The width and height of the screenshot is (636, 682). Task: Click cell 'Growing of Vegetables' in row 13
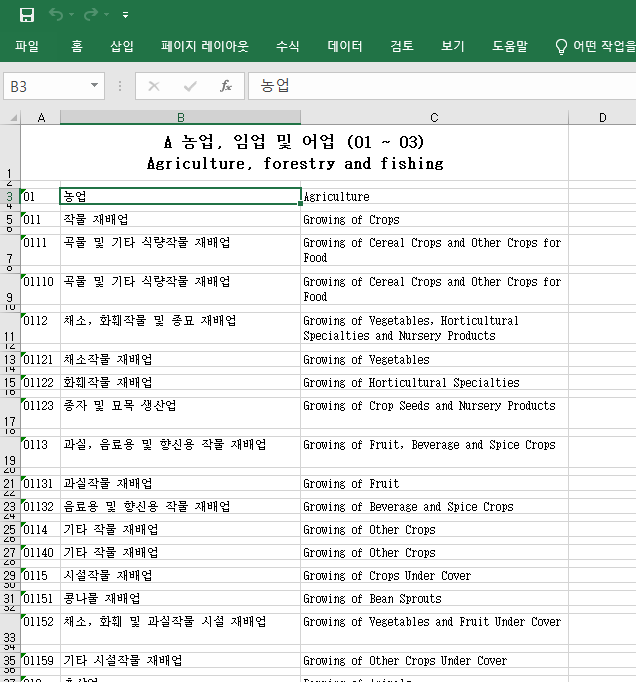(x=434, y=359)
